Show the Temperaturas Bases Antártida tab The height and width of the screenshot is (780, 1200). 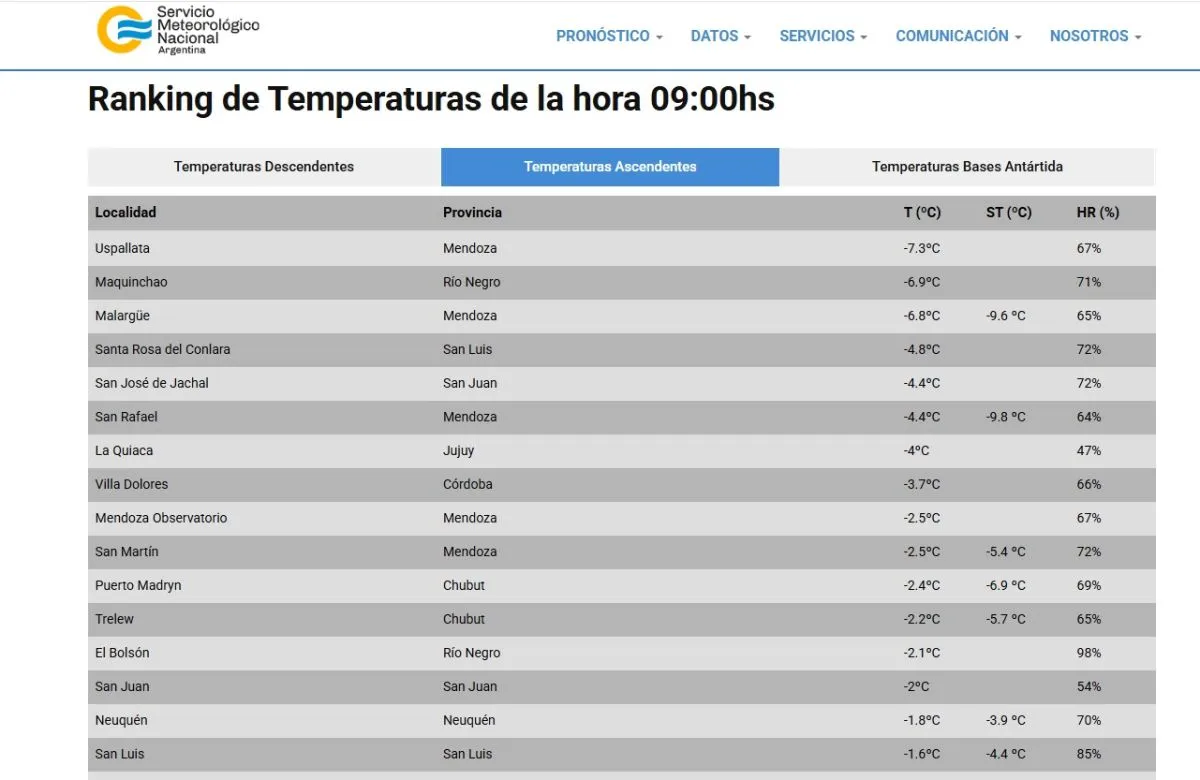(x=967, y=167)
